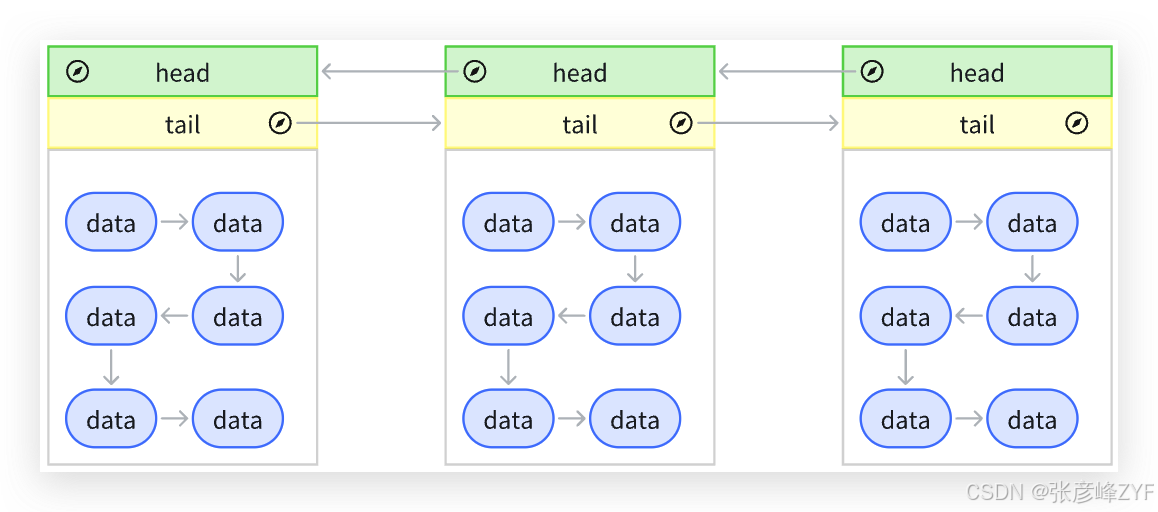The height and width of the screenshot is (512, 1158).
Task: Click the arrow from left tail to middle tail
Action: [368, 123]
